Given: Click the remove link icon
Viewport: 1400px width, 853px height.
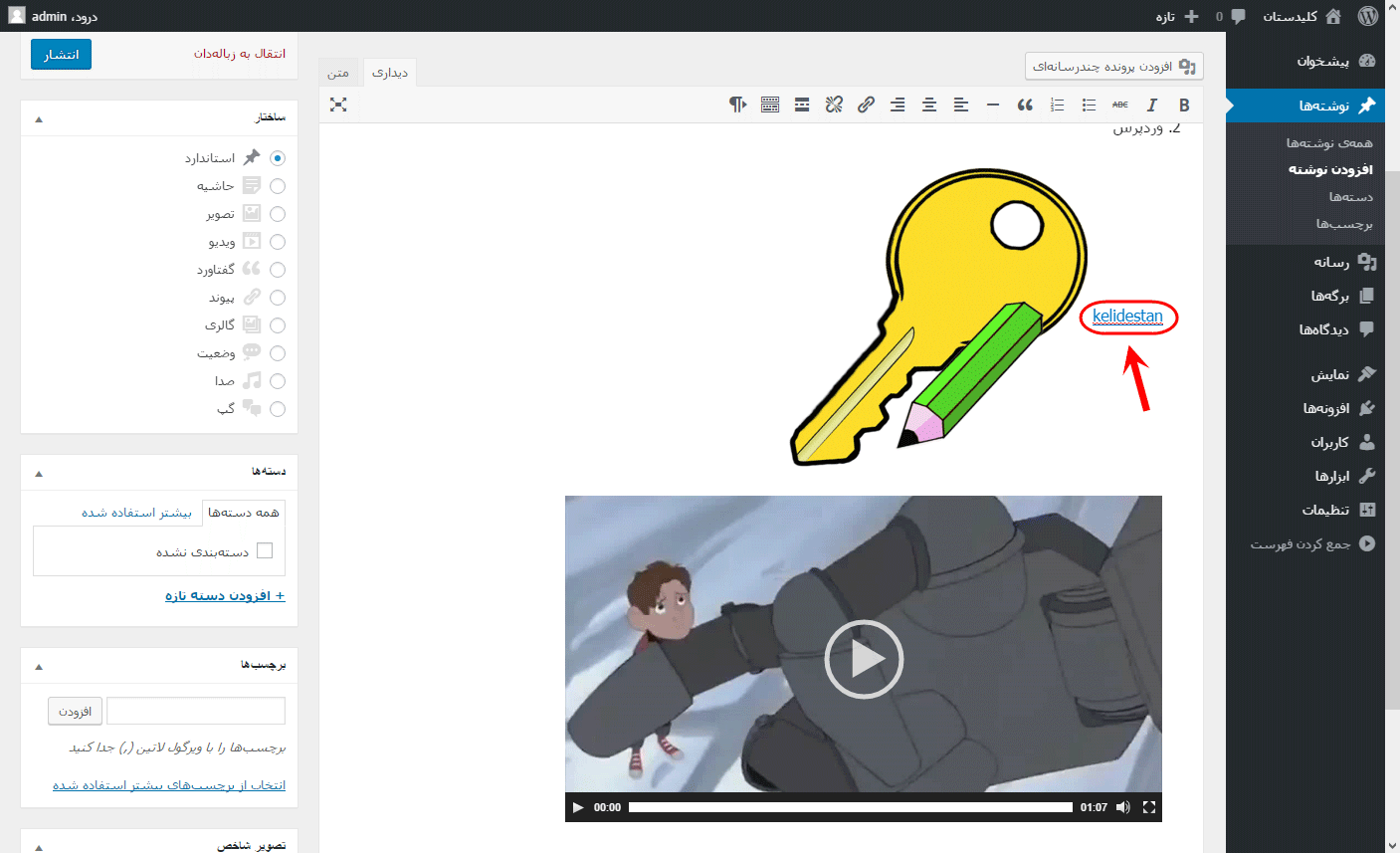Looking at the screenshot, I should (x=834, y=105).
